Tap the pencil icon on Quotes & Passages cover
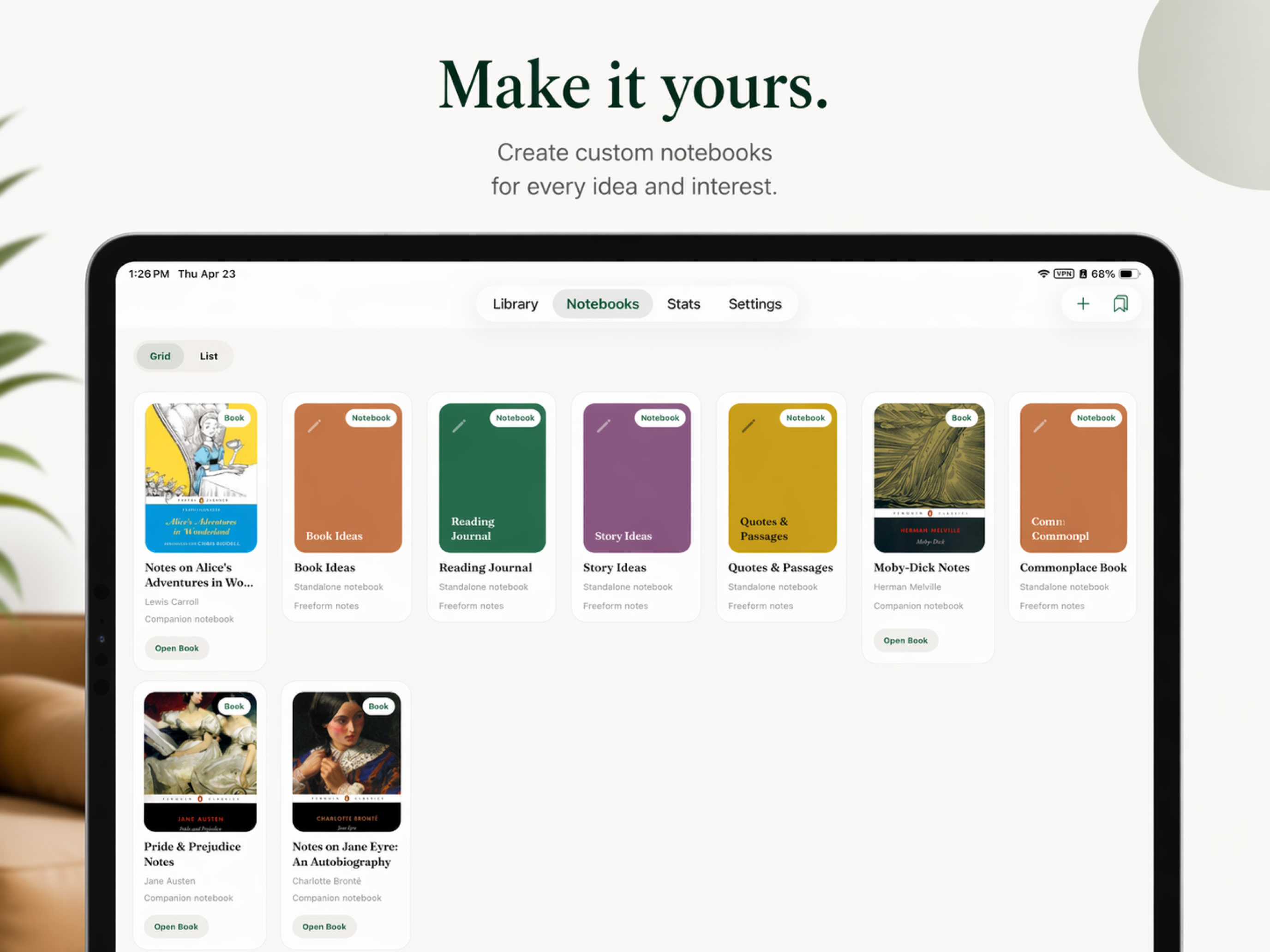Screen dimensions: 1270x952 tap(748, 426)
